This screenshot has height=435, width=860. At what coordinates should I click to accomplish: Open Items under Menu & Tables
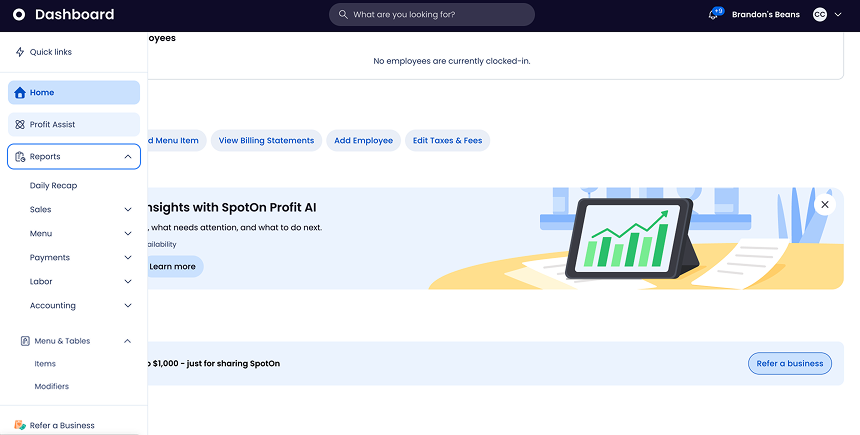tap(45, 364)
